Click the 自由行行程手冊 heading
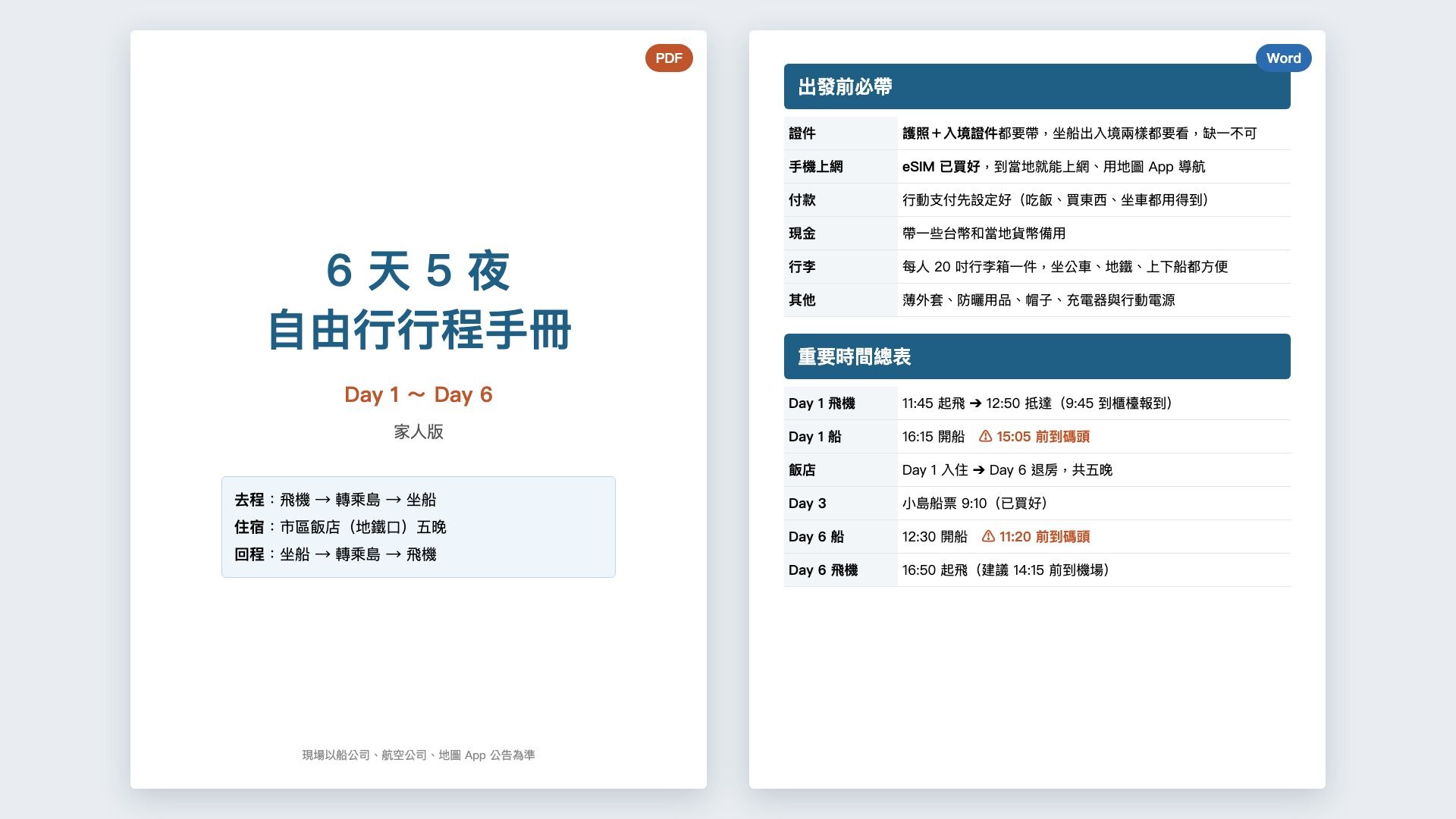Image resolution: width=1456 pixels, height=819 pixels. tap(419, 330)
